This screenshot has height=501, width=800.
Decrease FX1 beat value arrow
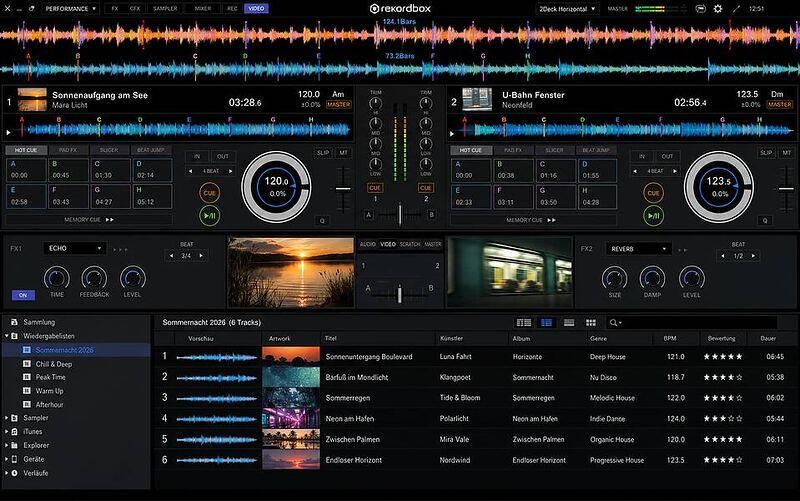coord(171,256)
